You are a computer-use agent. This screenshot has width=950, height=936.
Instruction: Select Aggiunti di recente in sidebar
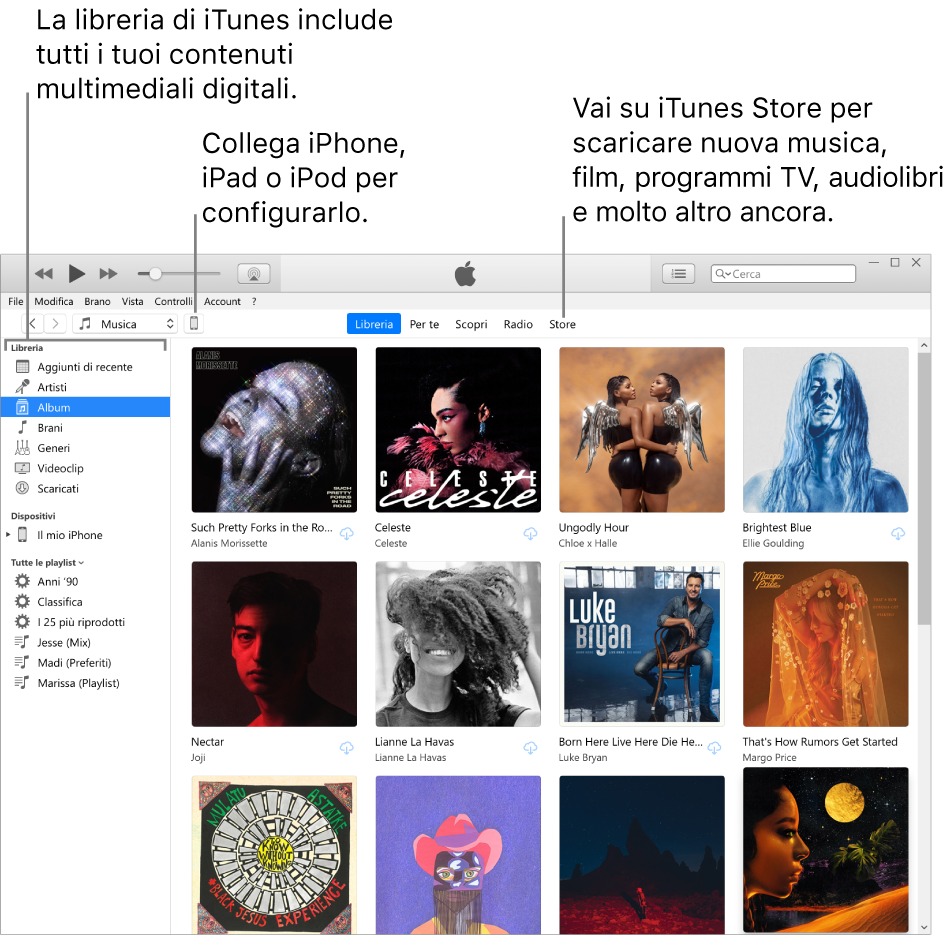coord(85,367)
